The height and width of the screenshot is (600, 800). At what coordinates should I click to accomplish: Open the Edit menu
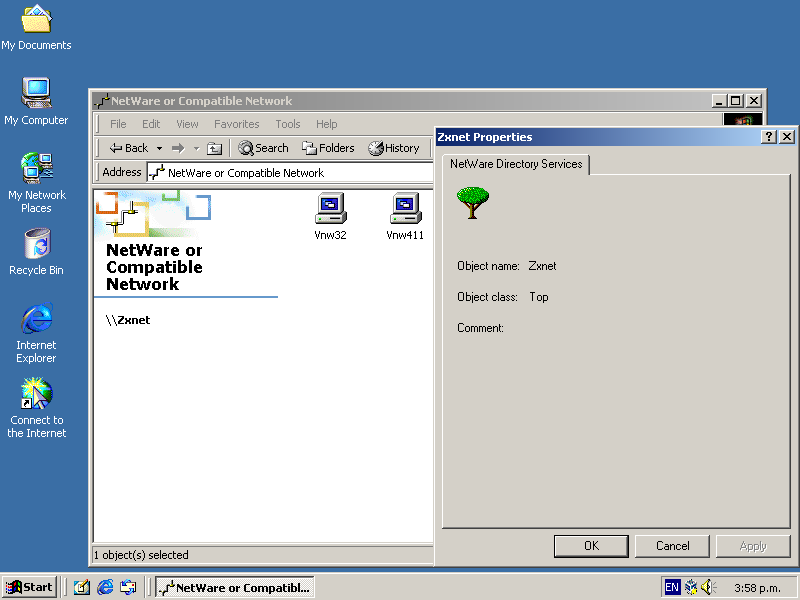(x=151, y=124)
